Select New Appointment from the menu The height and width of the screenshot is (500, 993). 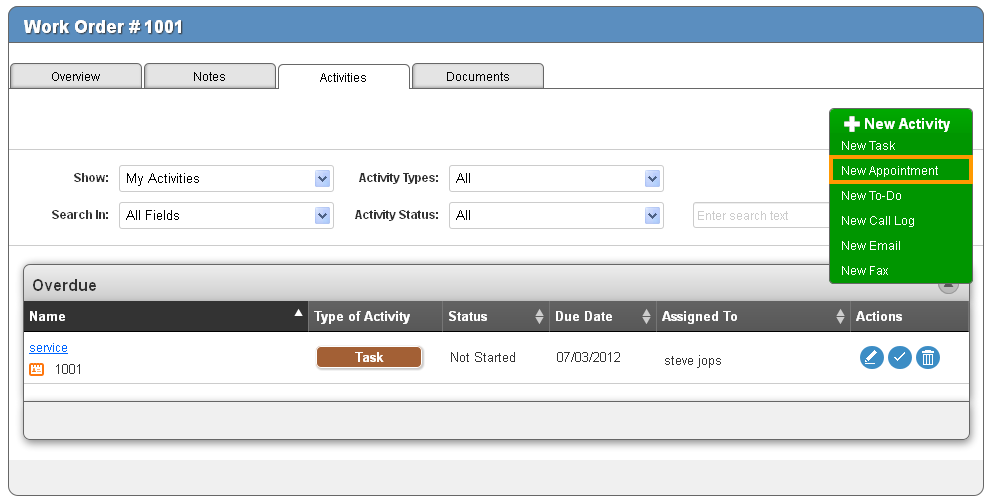tap(890, 171)
